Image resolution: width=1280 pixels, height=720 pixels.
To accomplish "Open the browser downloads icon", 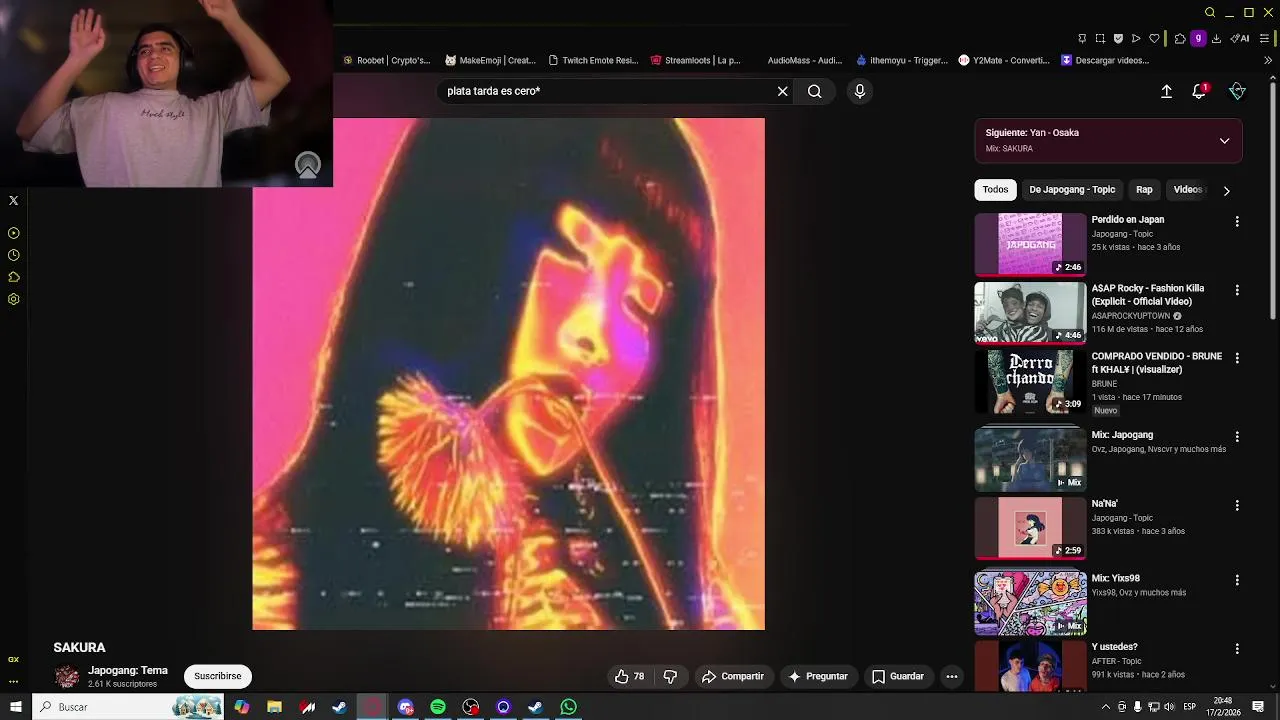I will tap(1216, 39).
